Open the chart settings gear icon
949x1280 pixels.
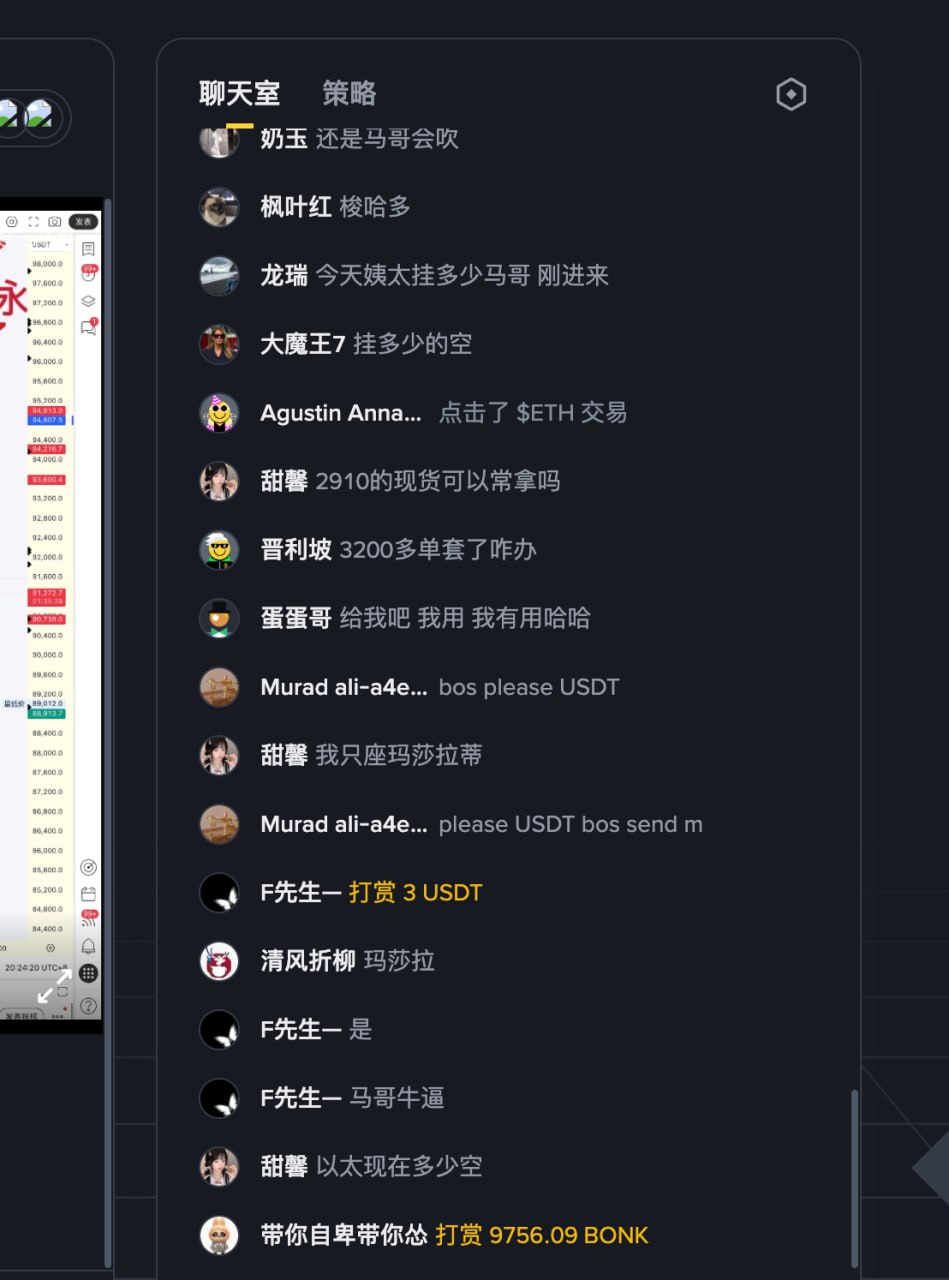(x=12, y=222)
